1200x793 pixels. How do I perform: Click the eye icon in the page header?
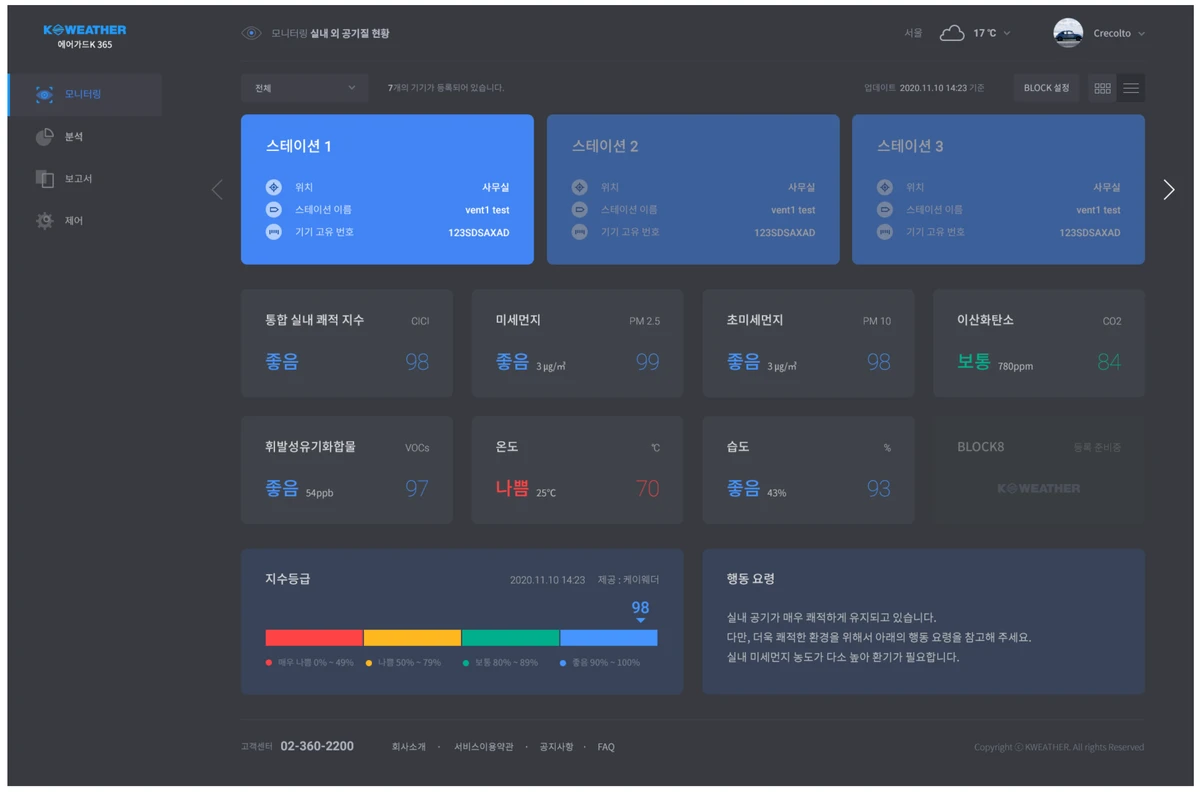(x=251, y=33)
